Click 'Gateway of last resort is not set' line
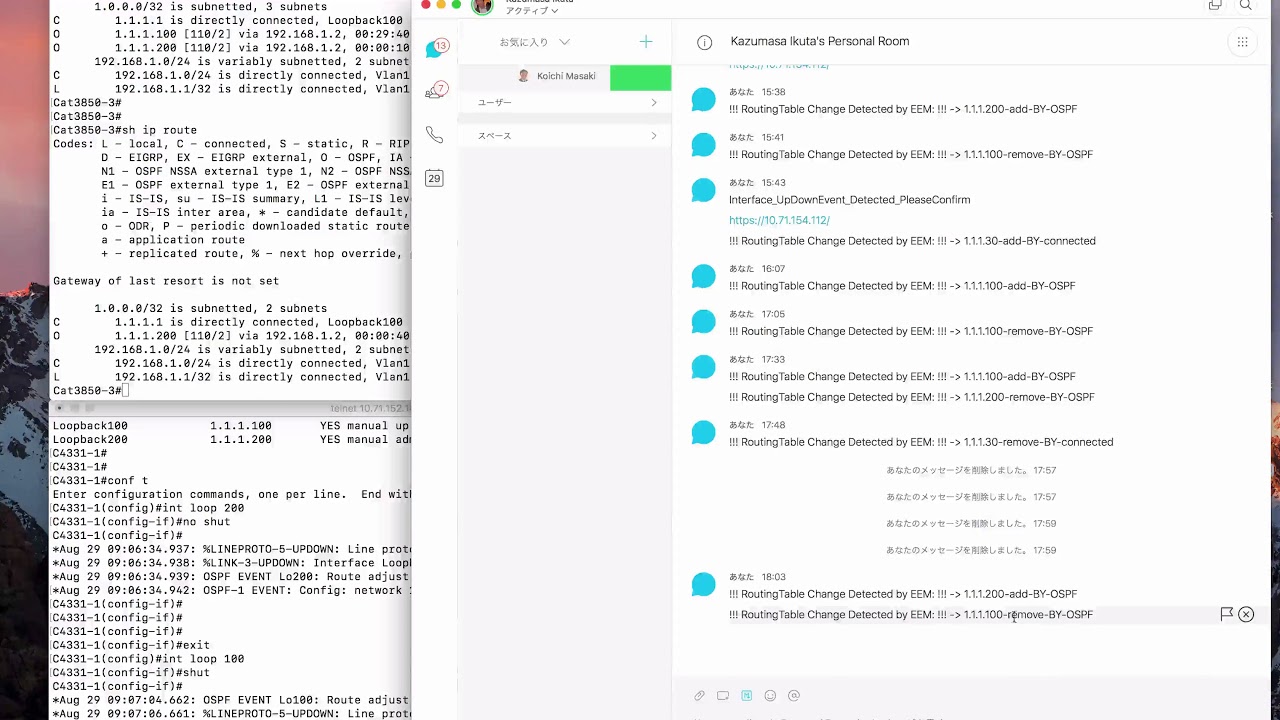 click(x=166, y=281)
